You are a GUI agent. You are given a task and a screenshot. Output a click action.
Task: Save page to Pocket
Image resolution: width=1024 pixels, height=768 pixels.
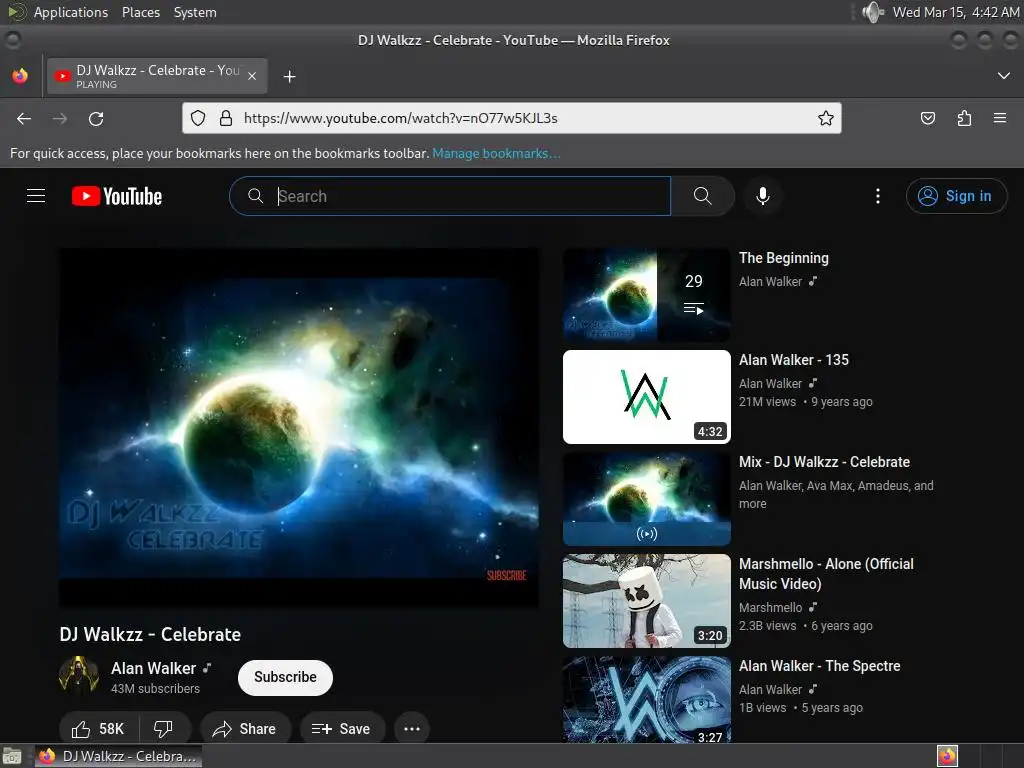point(927,118)
